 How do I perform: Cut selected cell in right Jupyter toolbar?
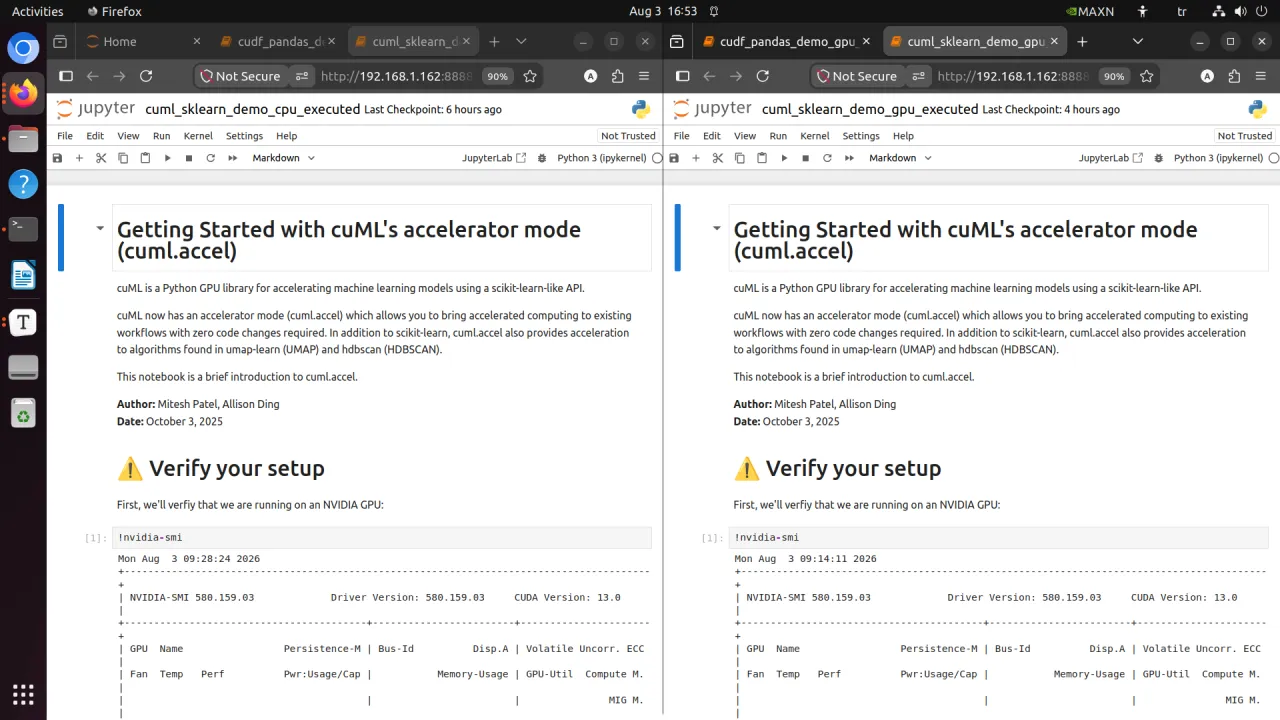point(718,158)
